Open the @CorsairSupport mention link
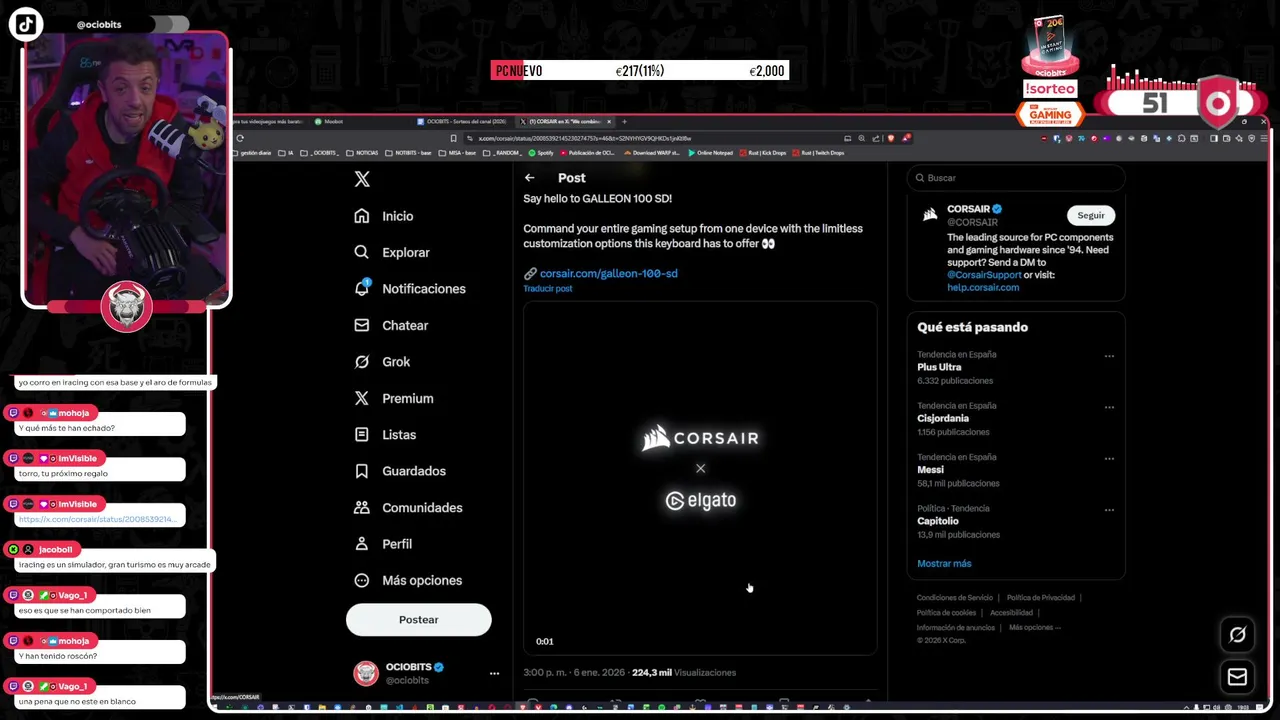This screenshot has width=1280, height=720. (984, 275)
